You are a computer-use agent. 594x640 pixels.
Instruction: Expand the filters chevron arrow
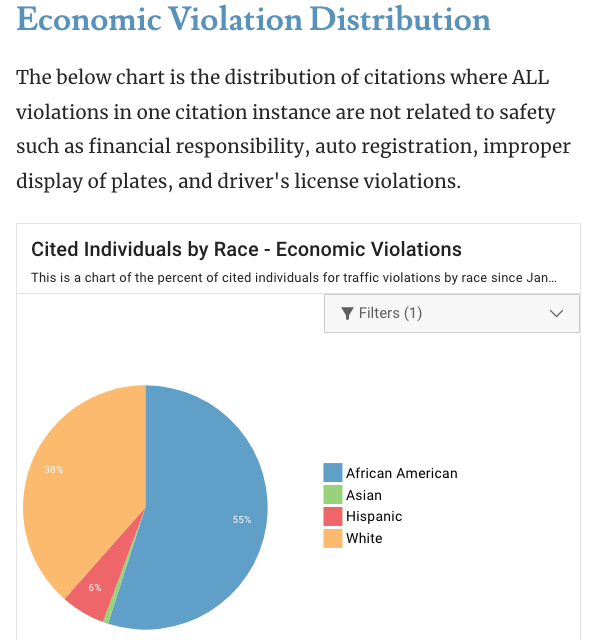point(556,313)
